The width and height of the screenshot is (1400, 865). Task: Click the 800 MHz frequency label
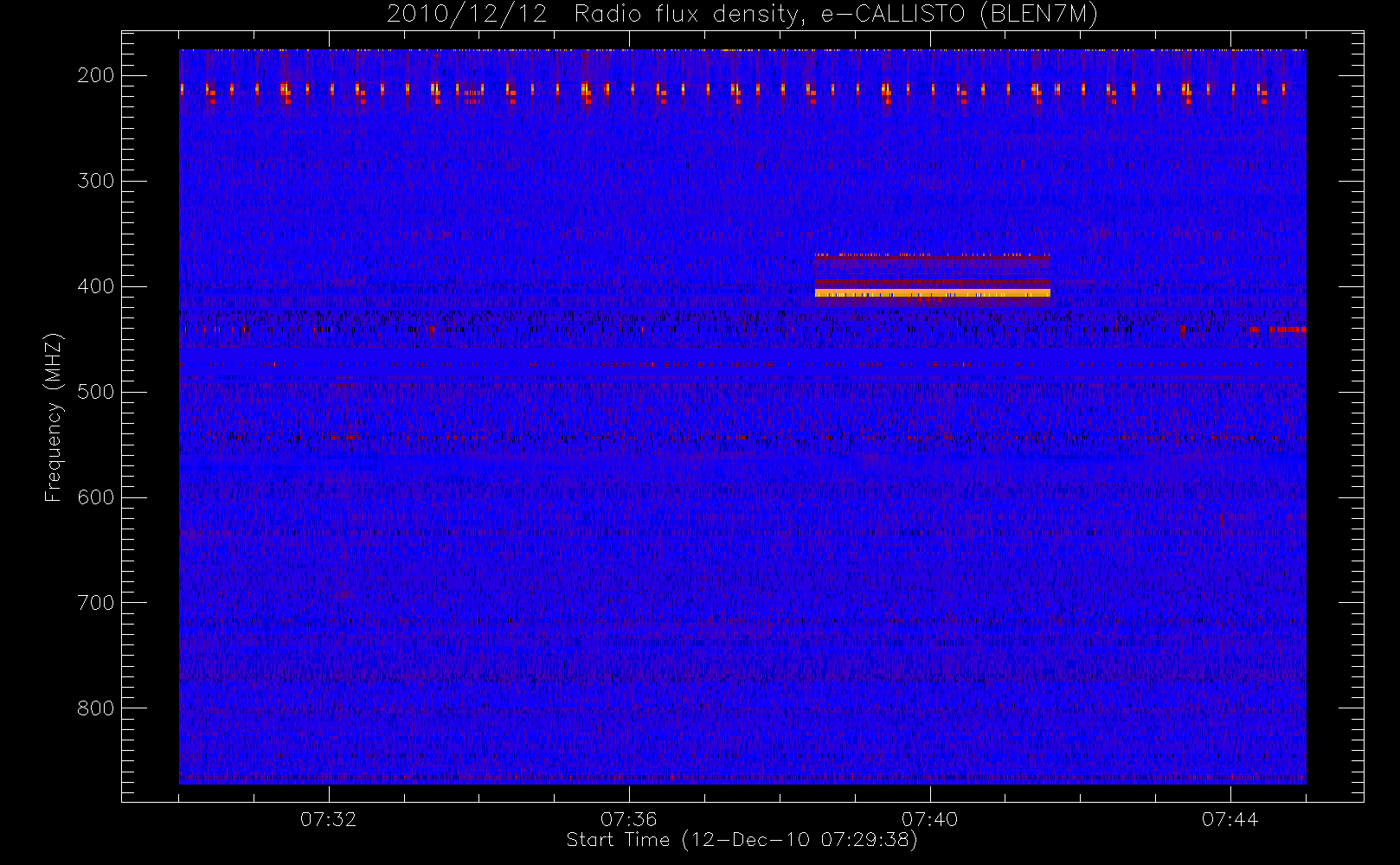point(95,708)
